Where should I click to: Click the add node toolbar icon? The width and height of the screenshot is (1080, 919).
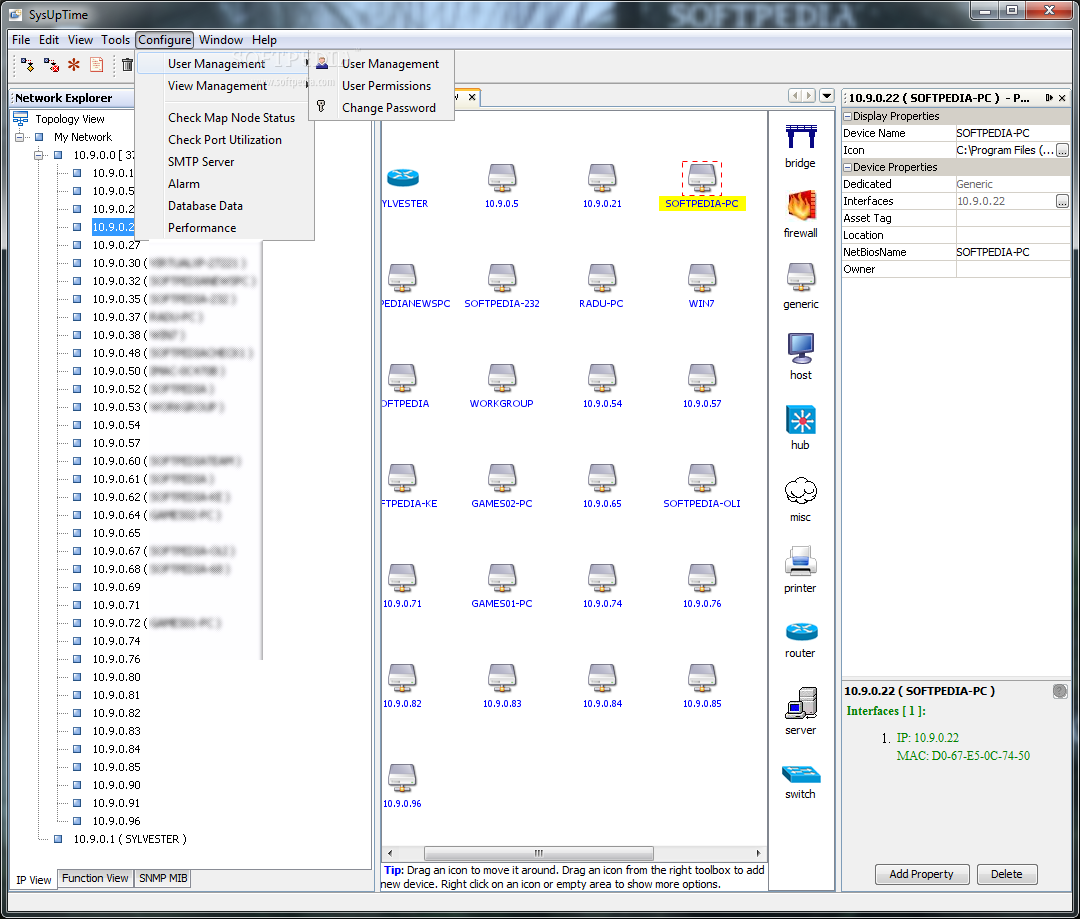click(28, 65)
